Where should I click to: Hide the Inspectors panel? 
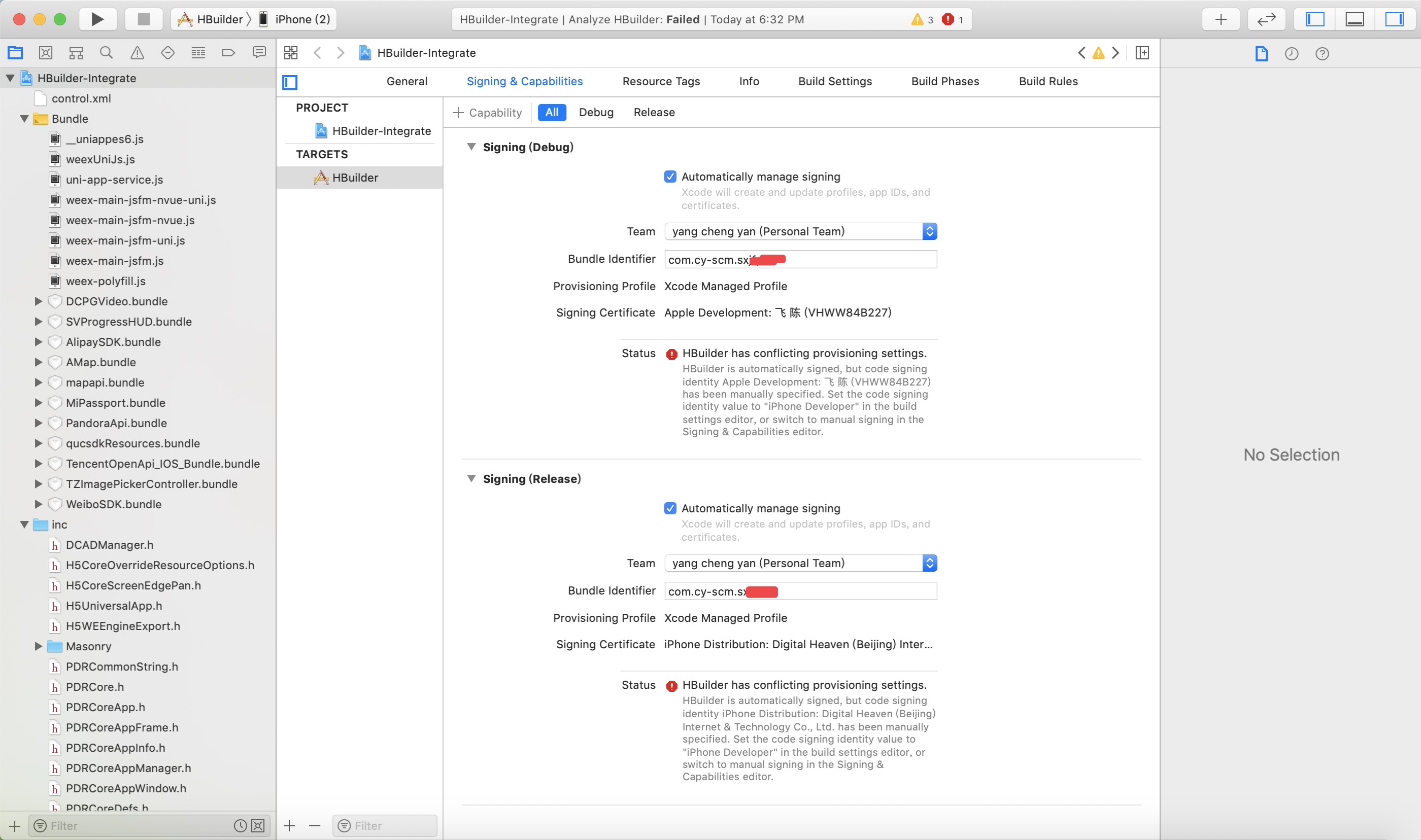[x=1394, y=19]
